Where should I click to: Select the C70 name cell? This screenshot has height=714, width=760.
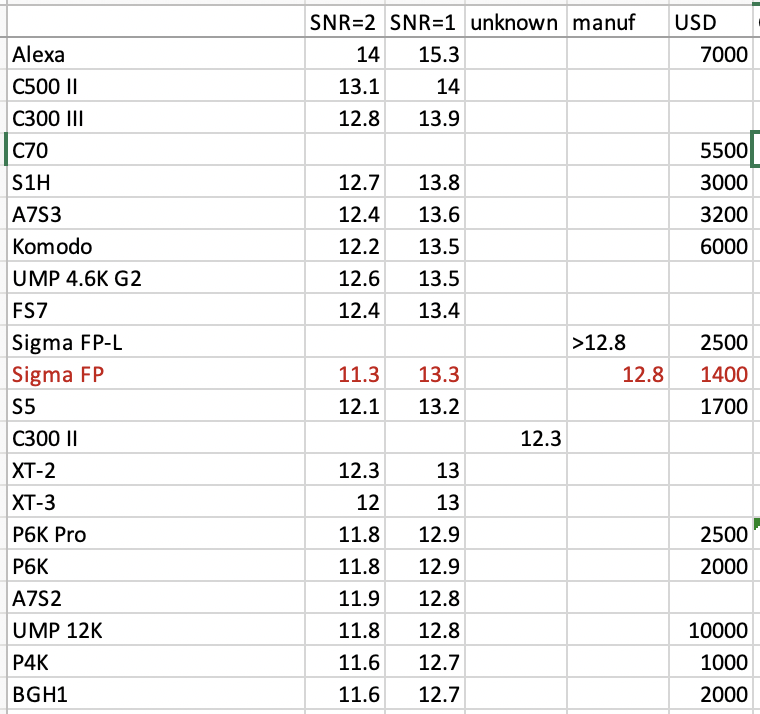coord(156,149)
